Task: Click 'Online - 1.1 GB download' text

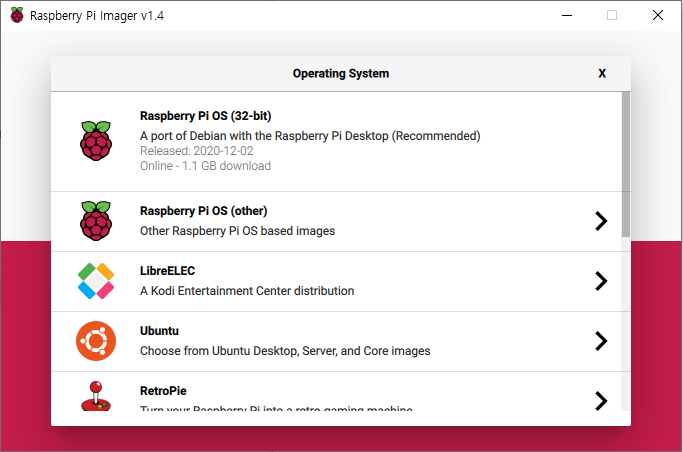Action: tap(205, 166)
